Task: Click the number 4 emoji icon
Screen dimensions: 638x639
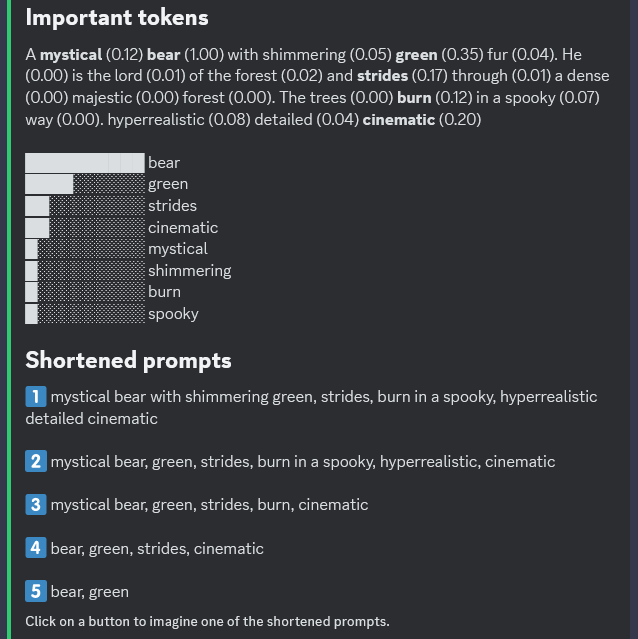Action: pos(35,548)
